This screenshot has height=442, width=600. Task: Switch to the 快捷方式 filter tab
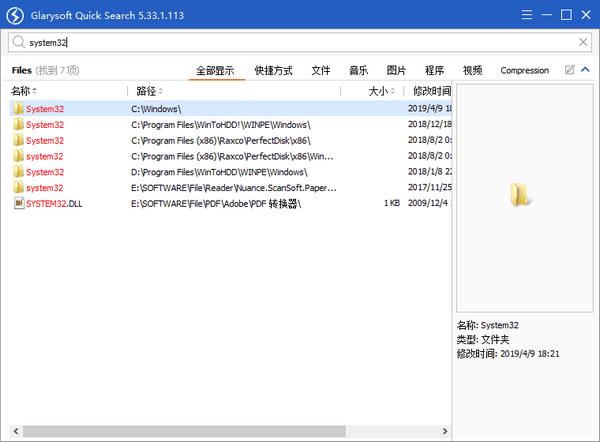point(273,71)
